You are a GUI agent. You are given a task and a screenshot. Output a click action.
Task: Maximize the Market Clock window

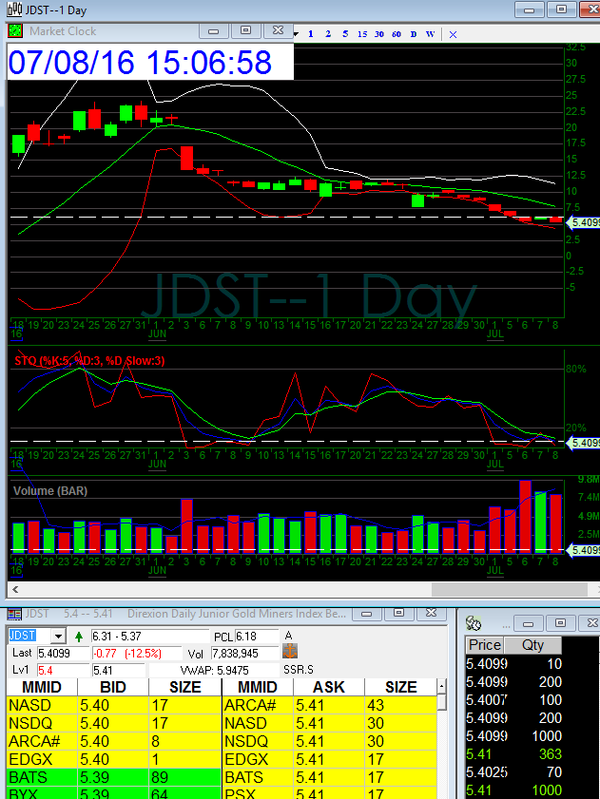coord(247,30)
